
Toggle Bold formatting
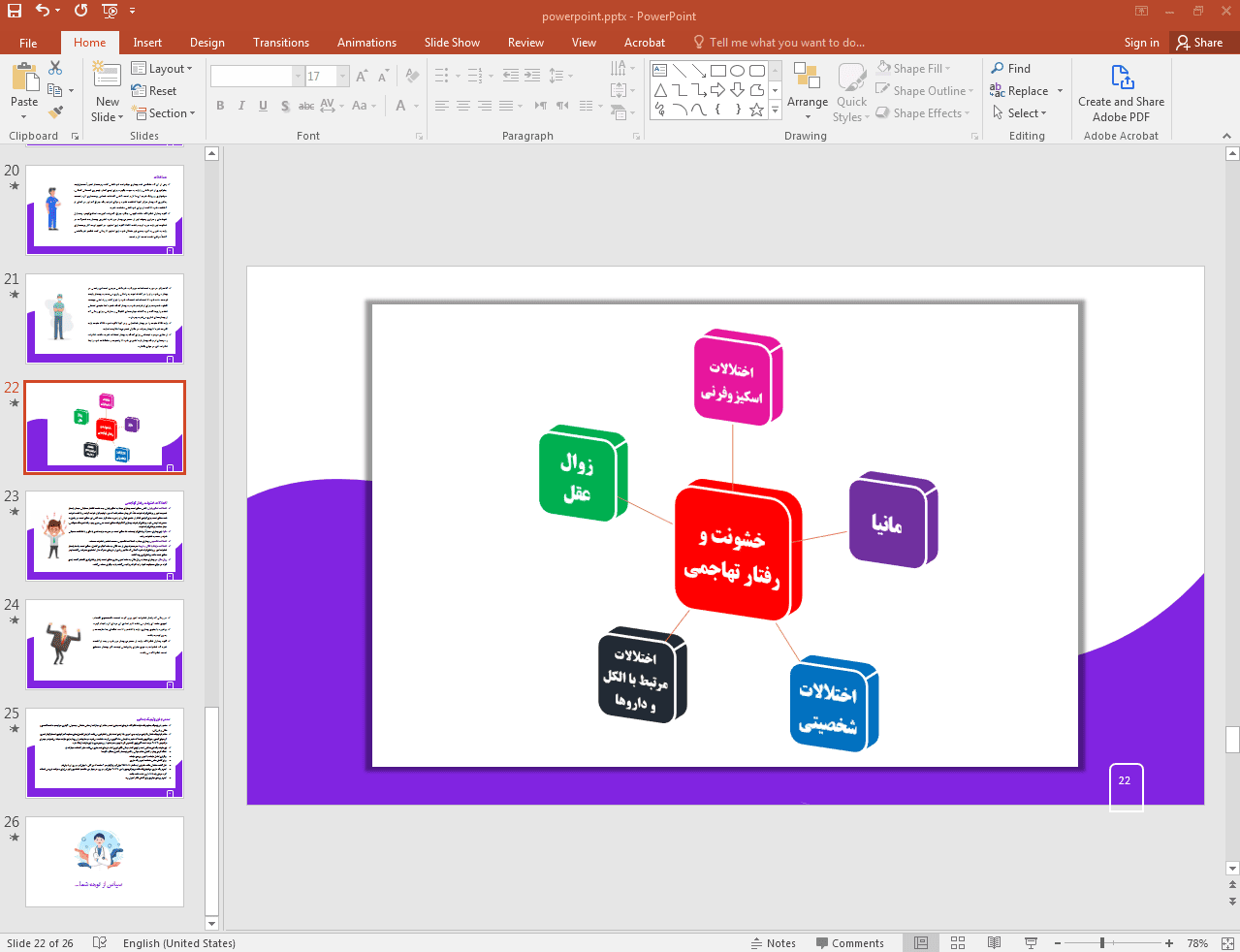click(220, 106)
